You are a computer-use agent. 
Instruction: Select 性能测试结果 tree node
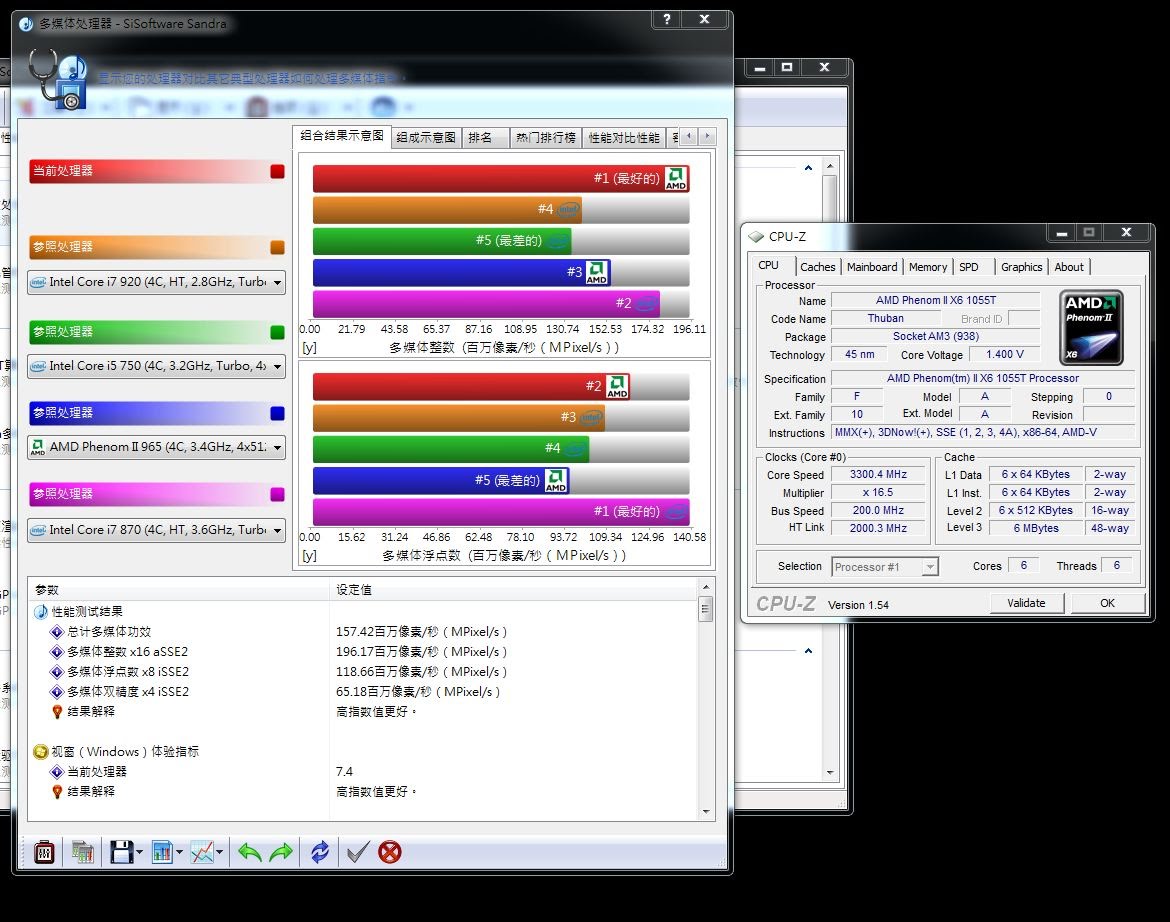[87, 612]
